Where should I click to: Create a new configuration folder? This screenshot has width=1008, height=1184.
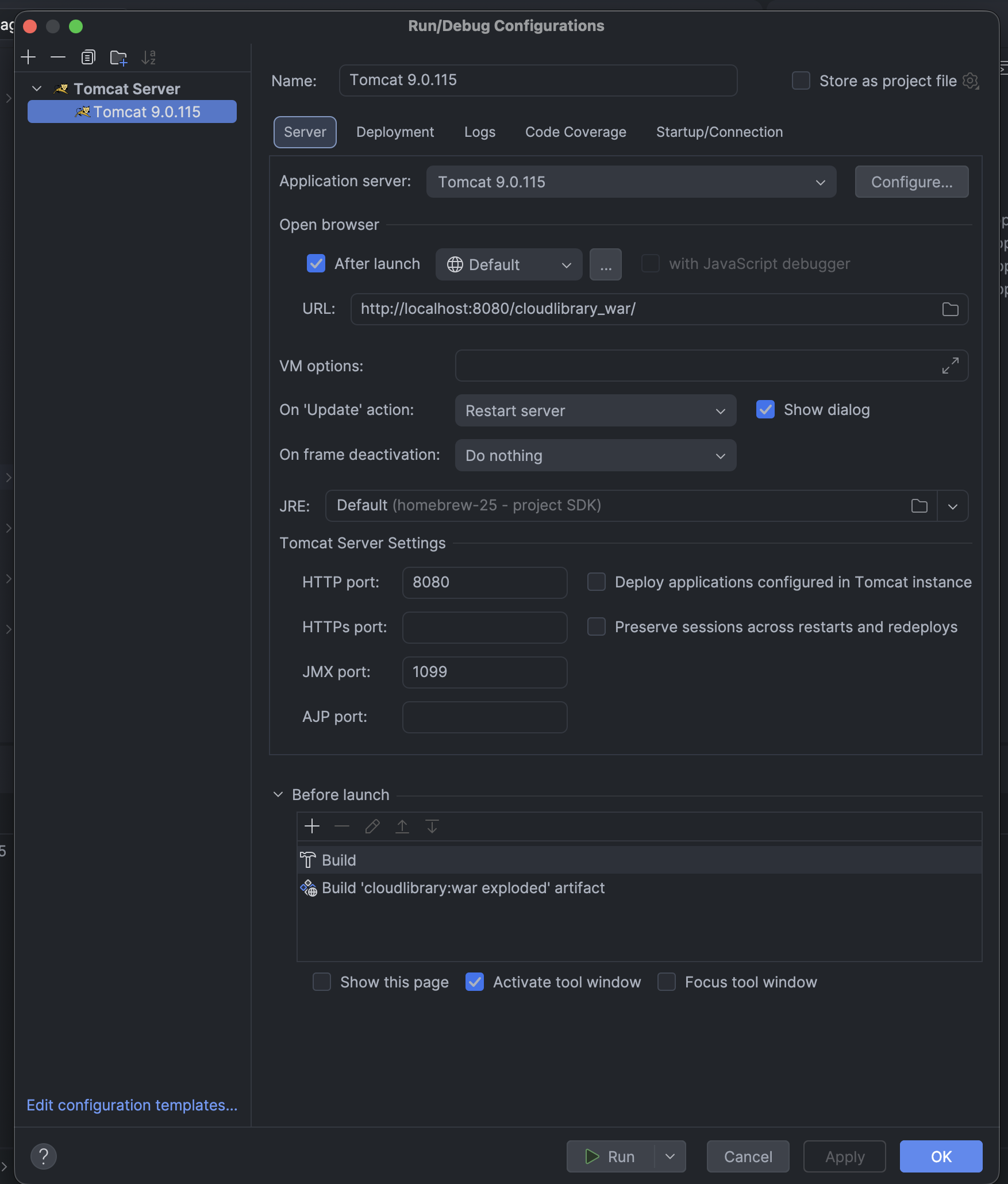tap(118, 57)
